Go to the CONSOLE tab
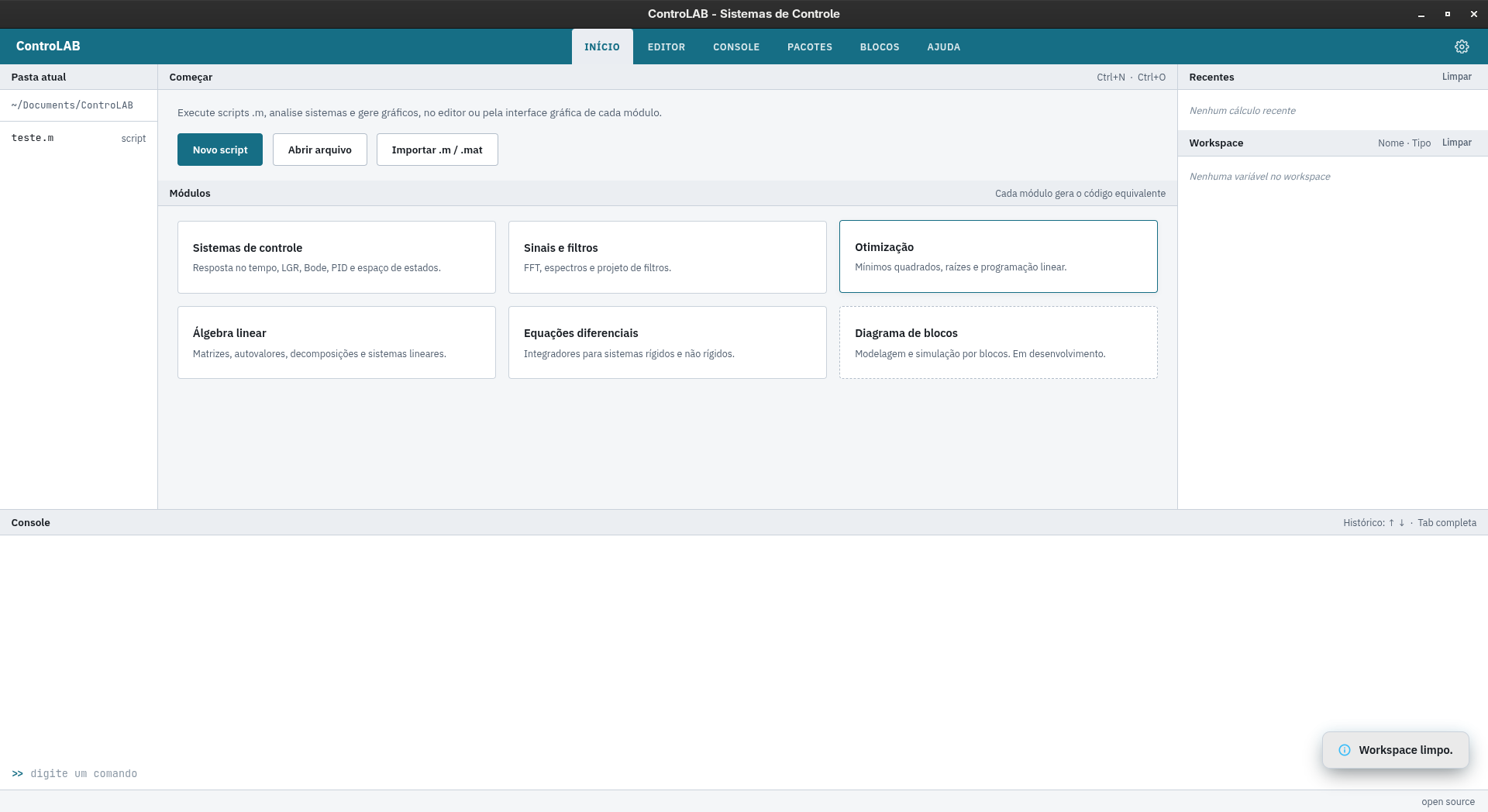 click(736, 46)
